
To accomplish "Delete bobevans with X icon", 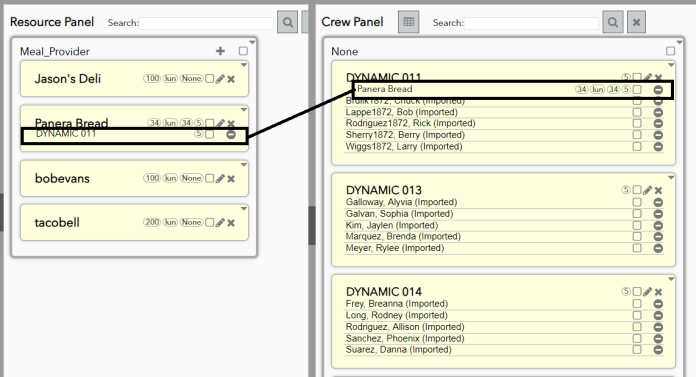I will tap(231, 179).
